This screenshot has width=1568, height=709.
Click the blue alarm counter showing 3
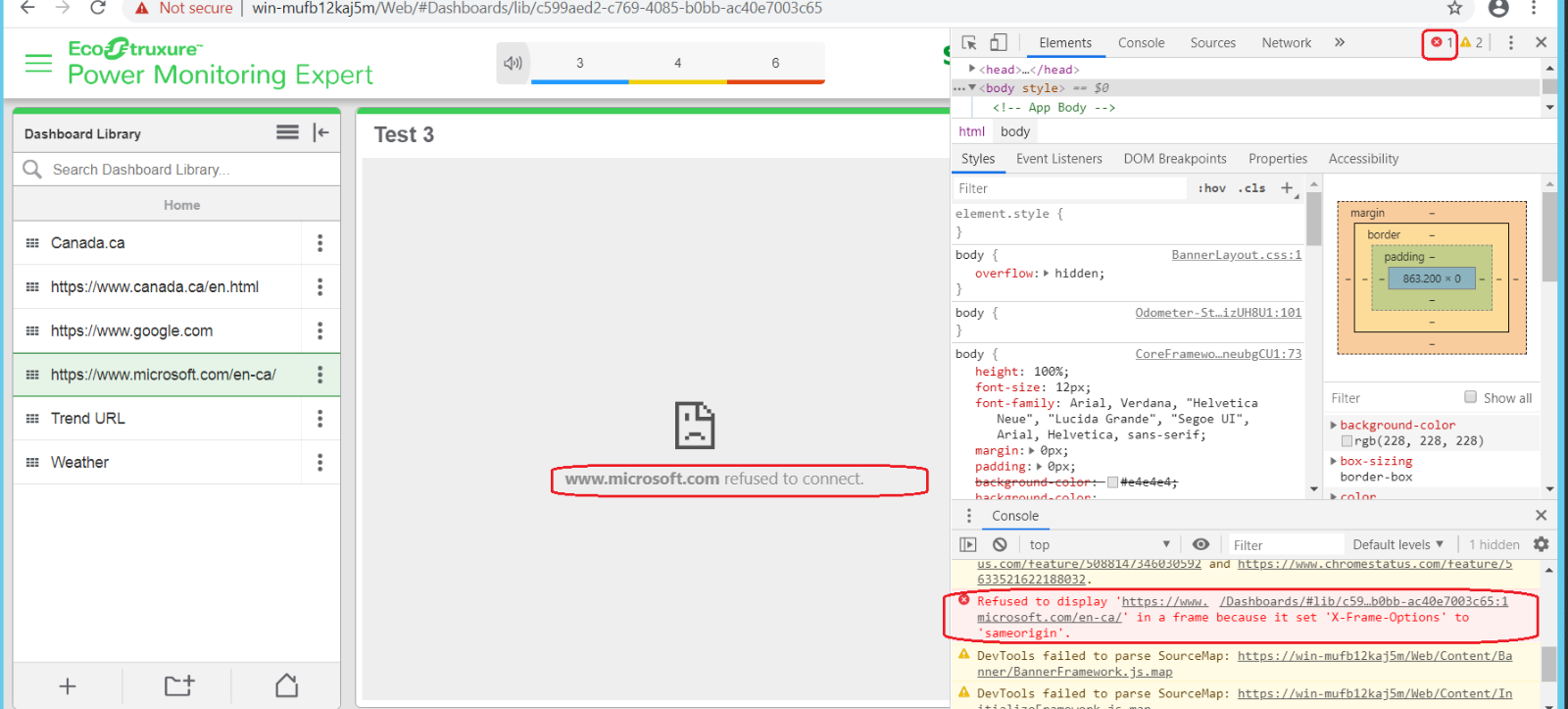[580, 64]
